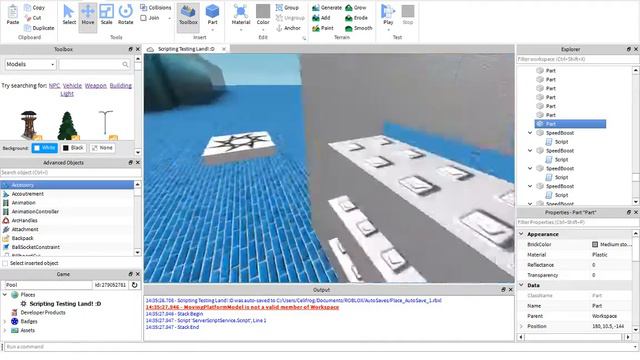Select the watchtower model thumbnail
640x360 pixels.
(x=30, y=125)
